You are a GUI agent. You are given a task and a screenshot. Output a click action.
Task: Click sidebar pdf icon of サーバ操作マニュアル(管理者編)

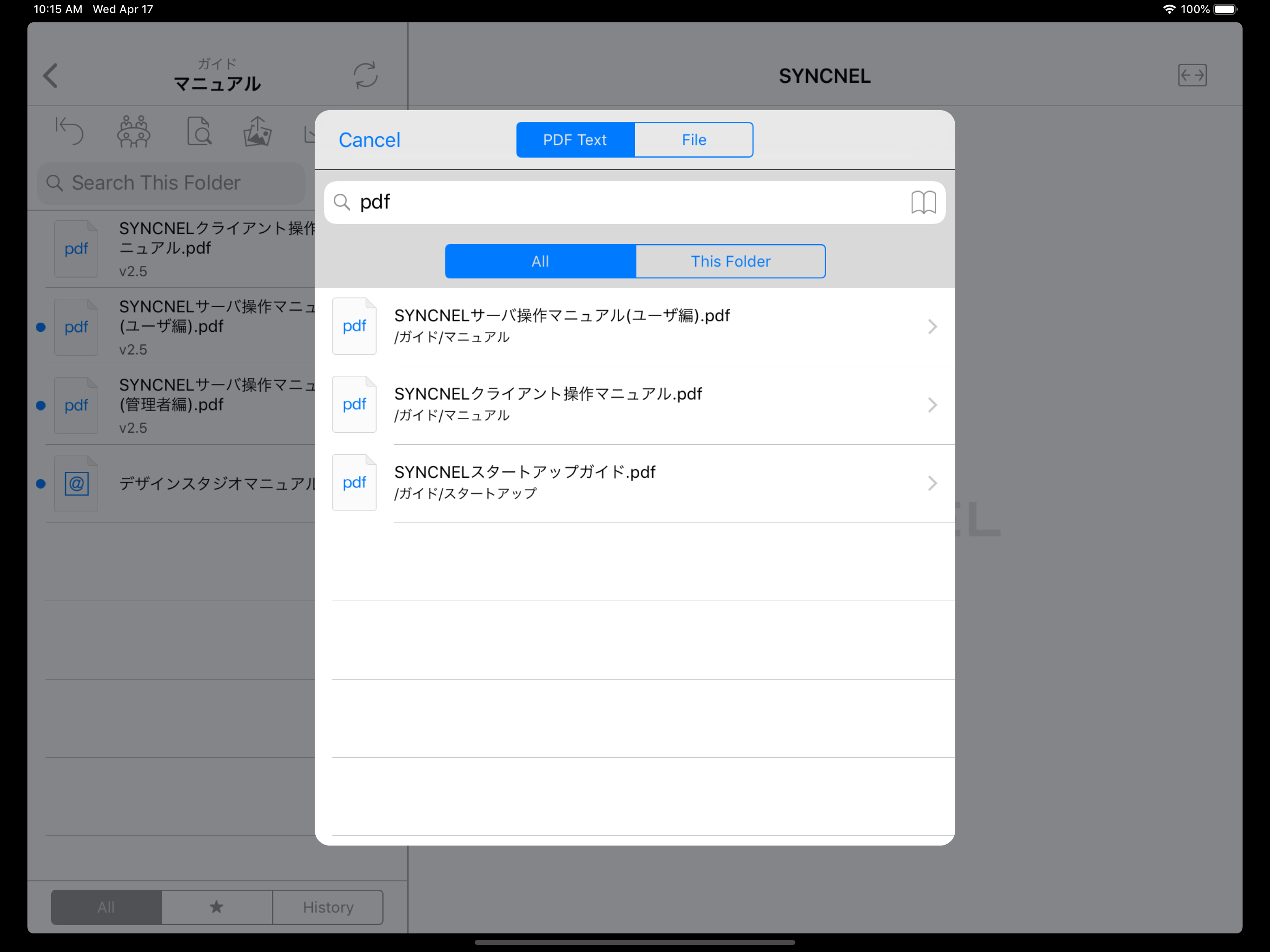click(x=76, y=405)
